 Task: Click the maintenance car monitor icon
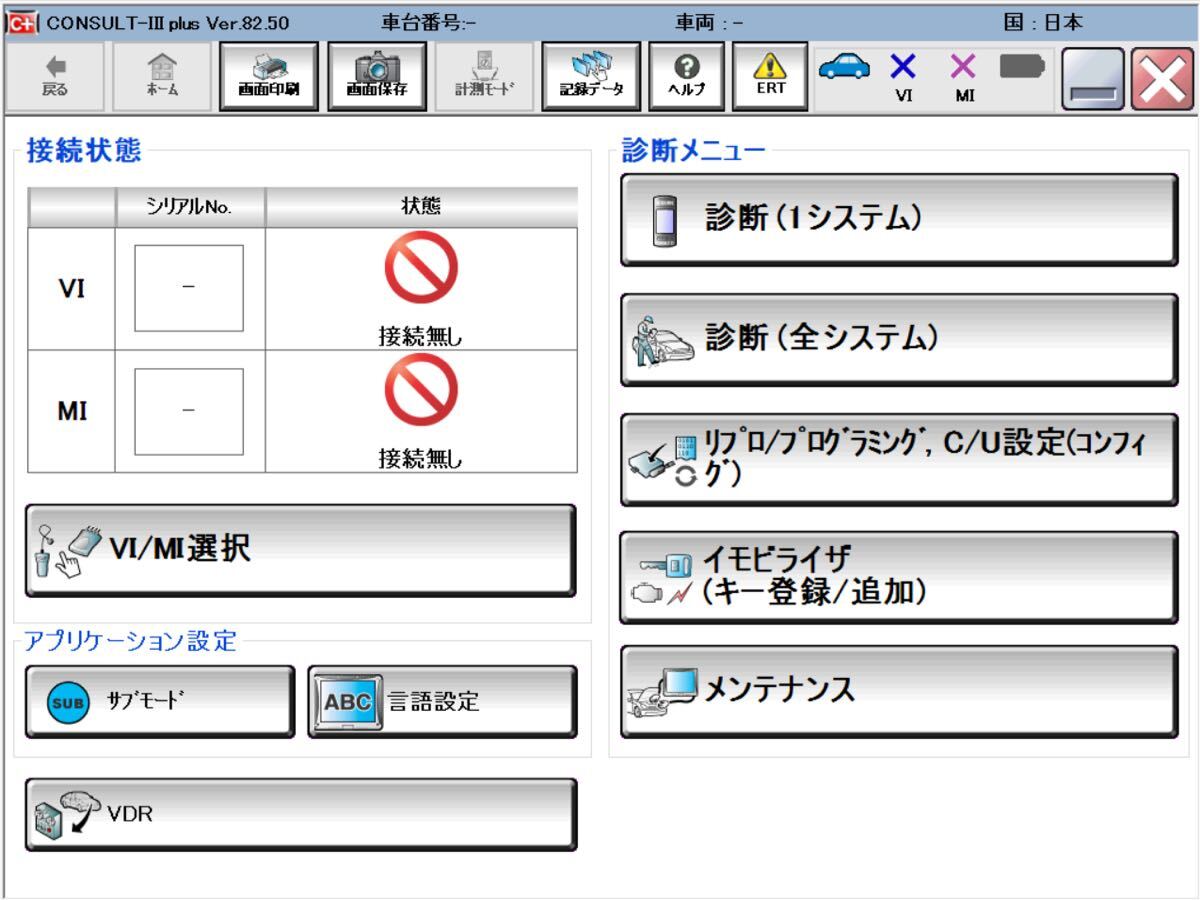pos(661,692)
